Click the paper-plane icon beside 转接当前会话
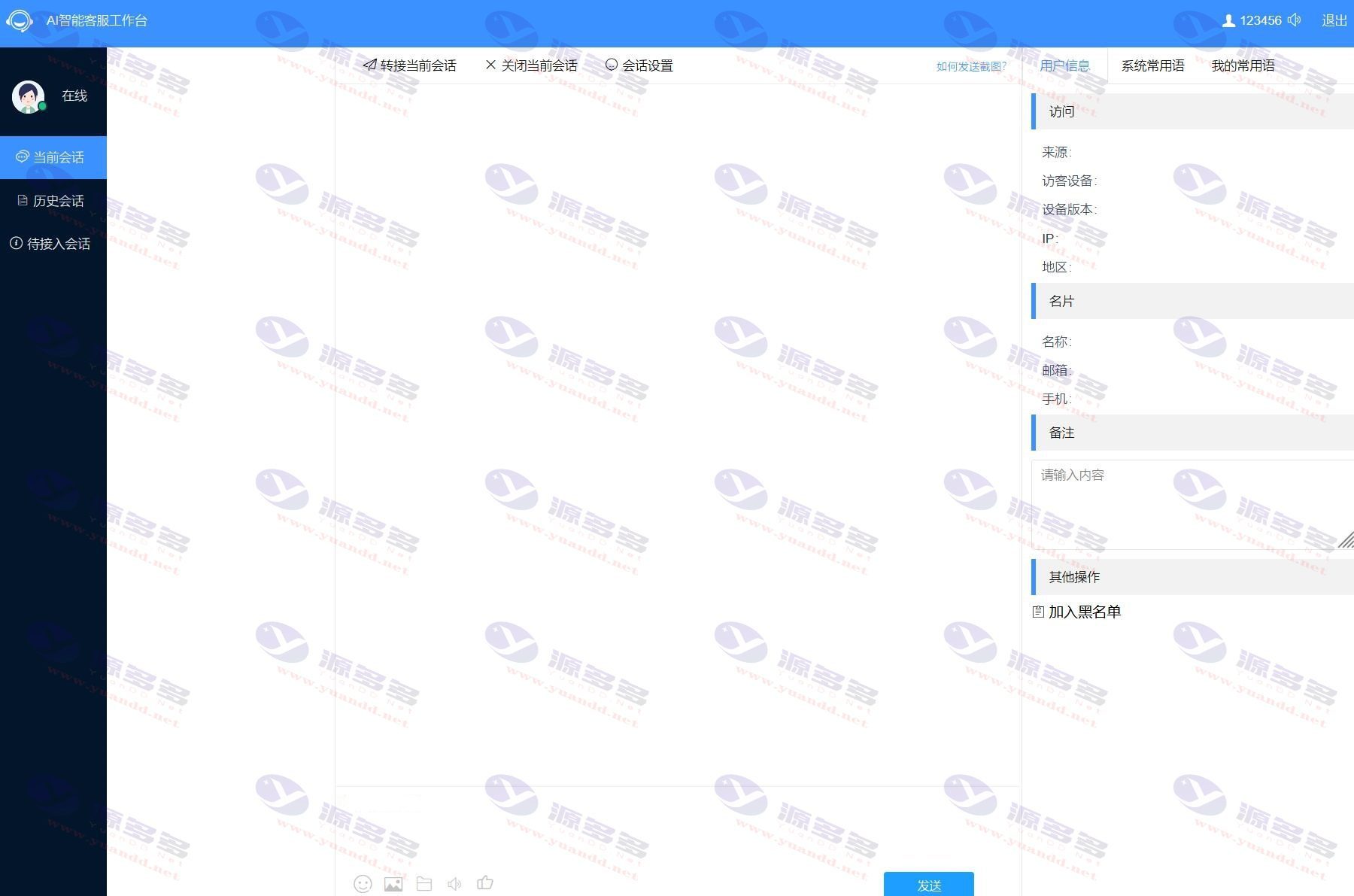Viewport: 1354px width, 896px height. coord(369,65)
